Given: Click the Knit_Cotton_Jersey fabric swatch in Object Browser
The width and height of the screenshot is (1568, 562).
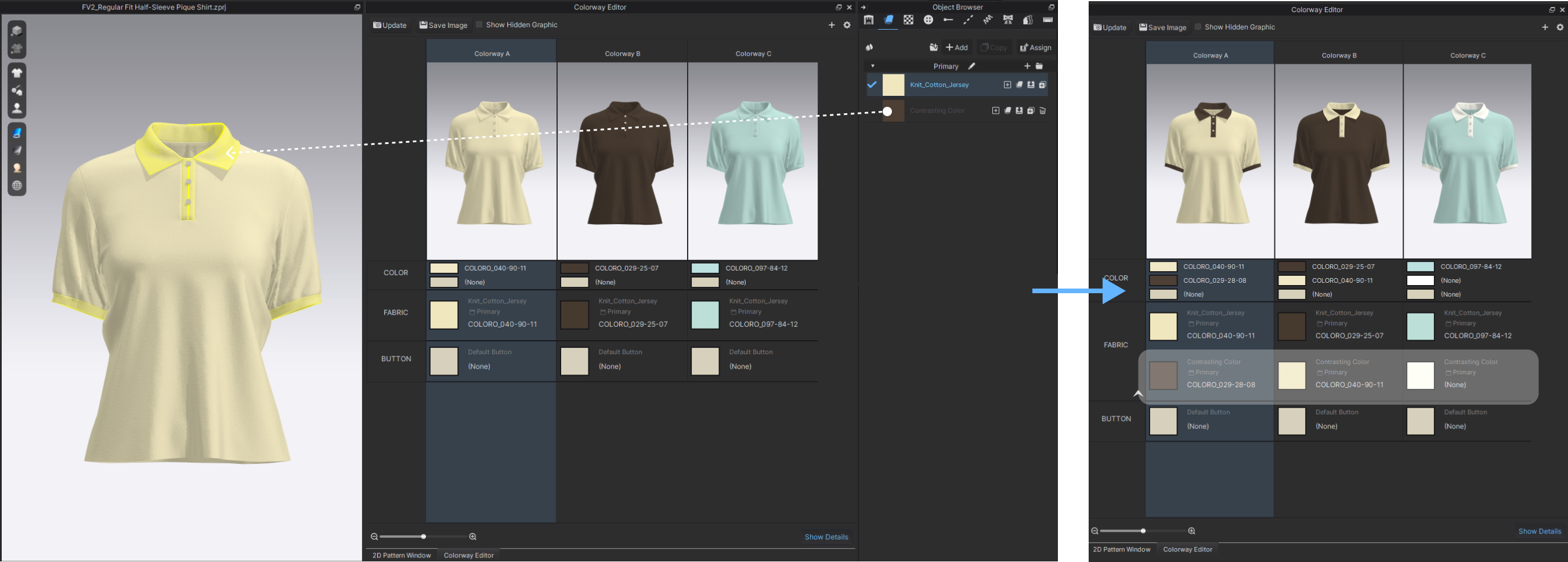Looking at the screenshot, I should point(893,85).
